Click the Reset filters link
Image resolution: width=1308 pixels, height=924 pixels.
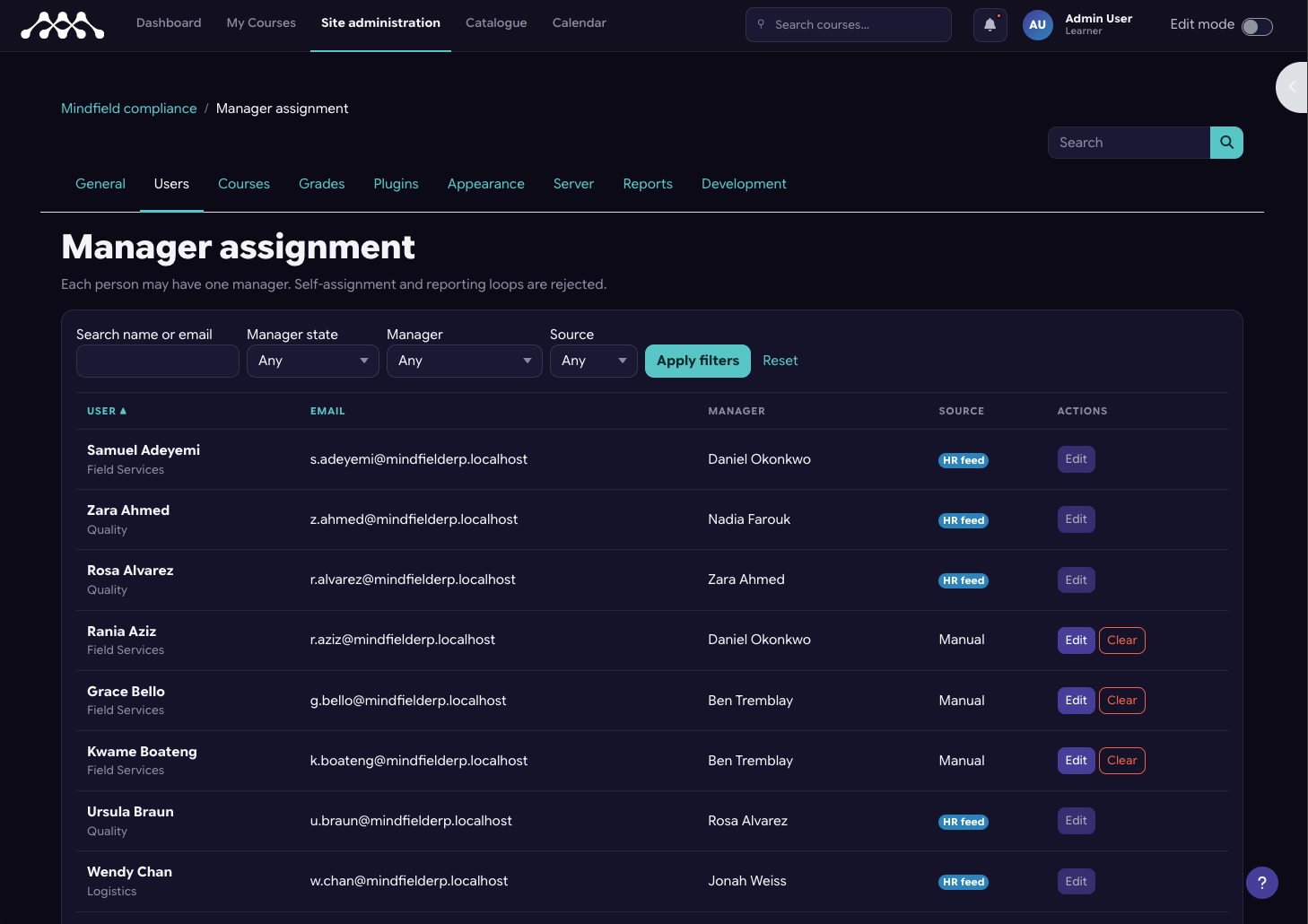tap(780, 361)
